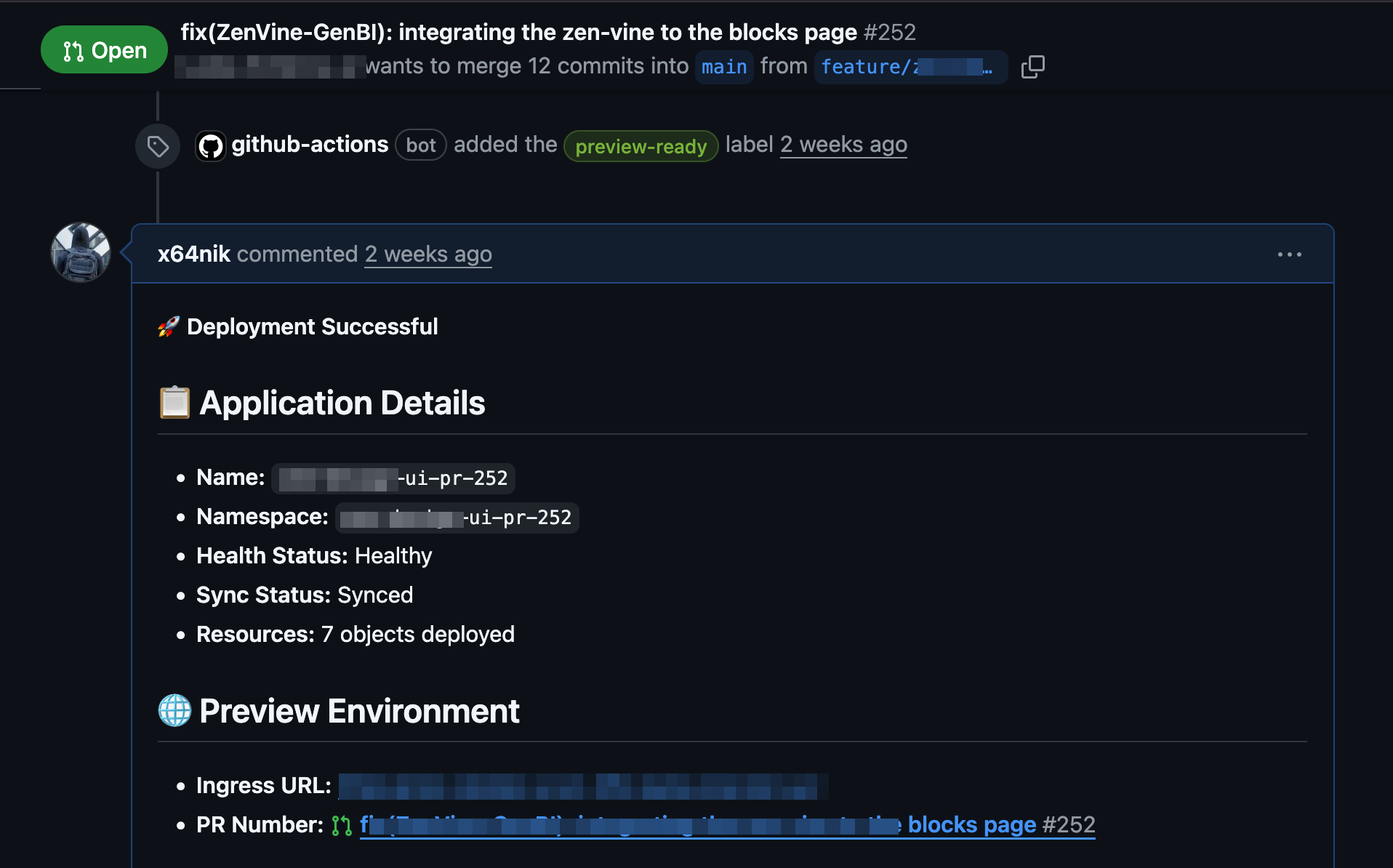
Task: Click the green Open status badge
Action: [104, 49]
